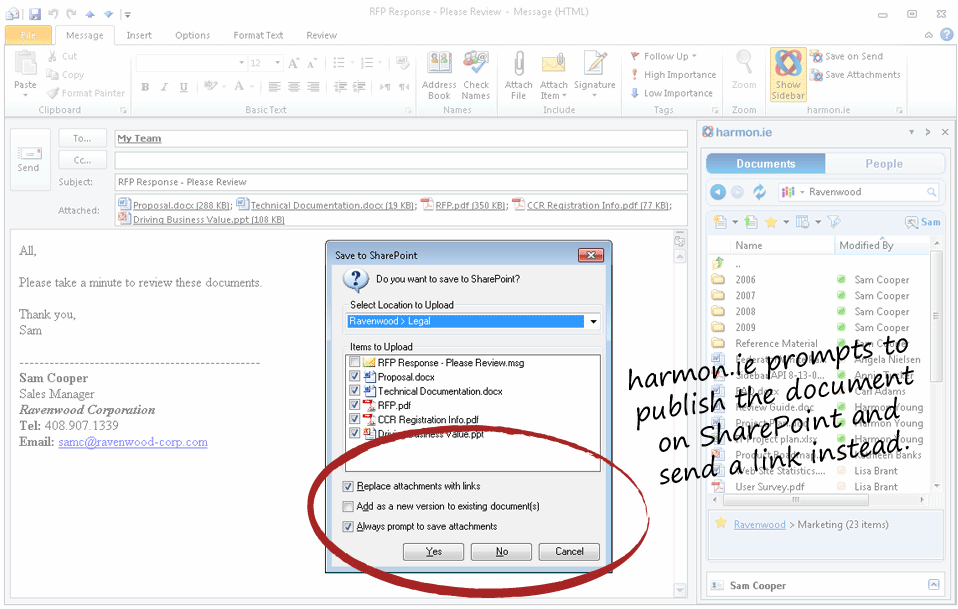Screen dimensions: 958x609
Task: Open the samc@ravenwood-corp.com email link
Action: click(133, 442)
